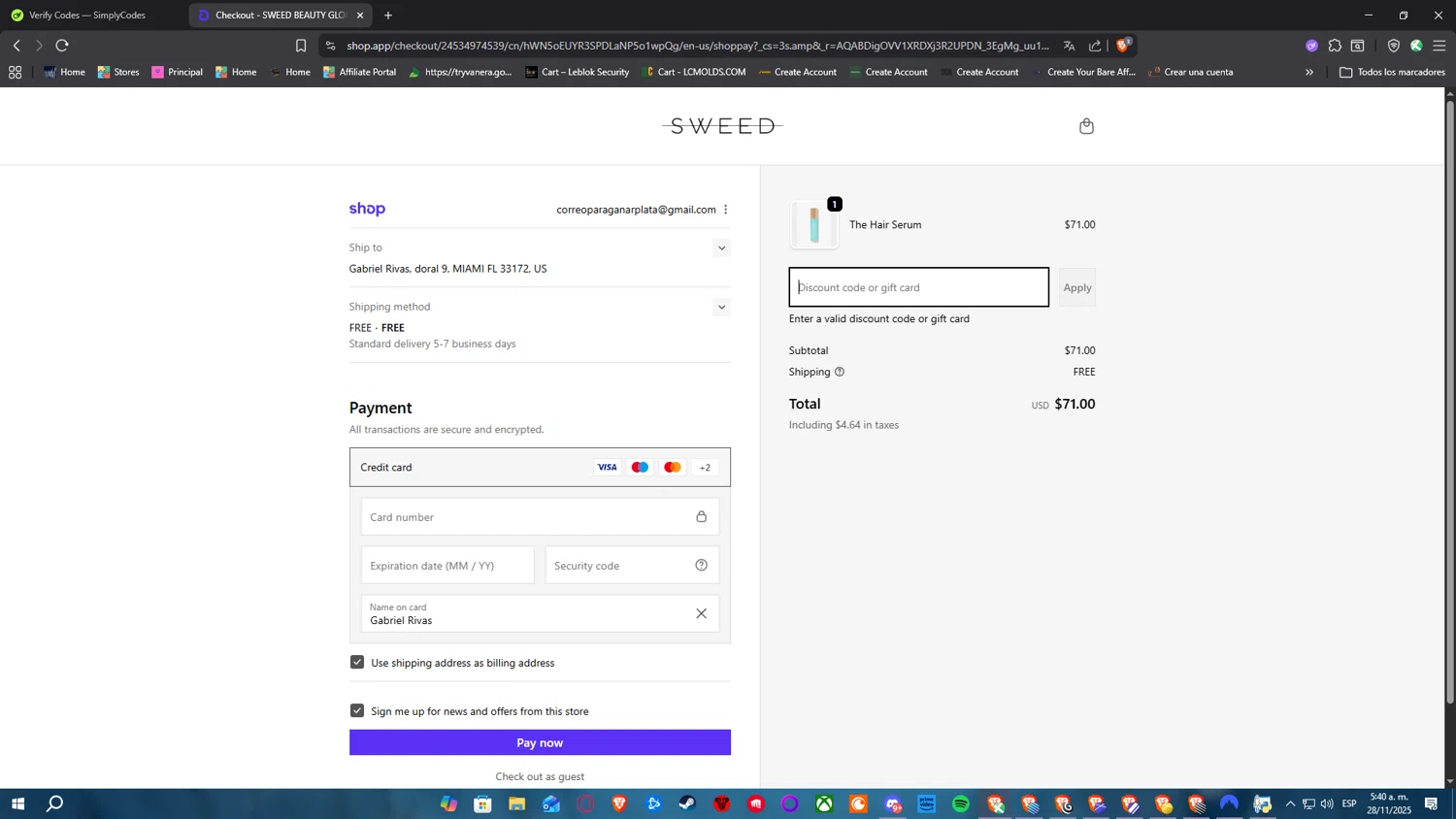
Task: Expand the Ship to address section
Action: point(721,248)
